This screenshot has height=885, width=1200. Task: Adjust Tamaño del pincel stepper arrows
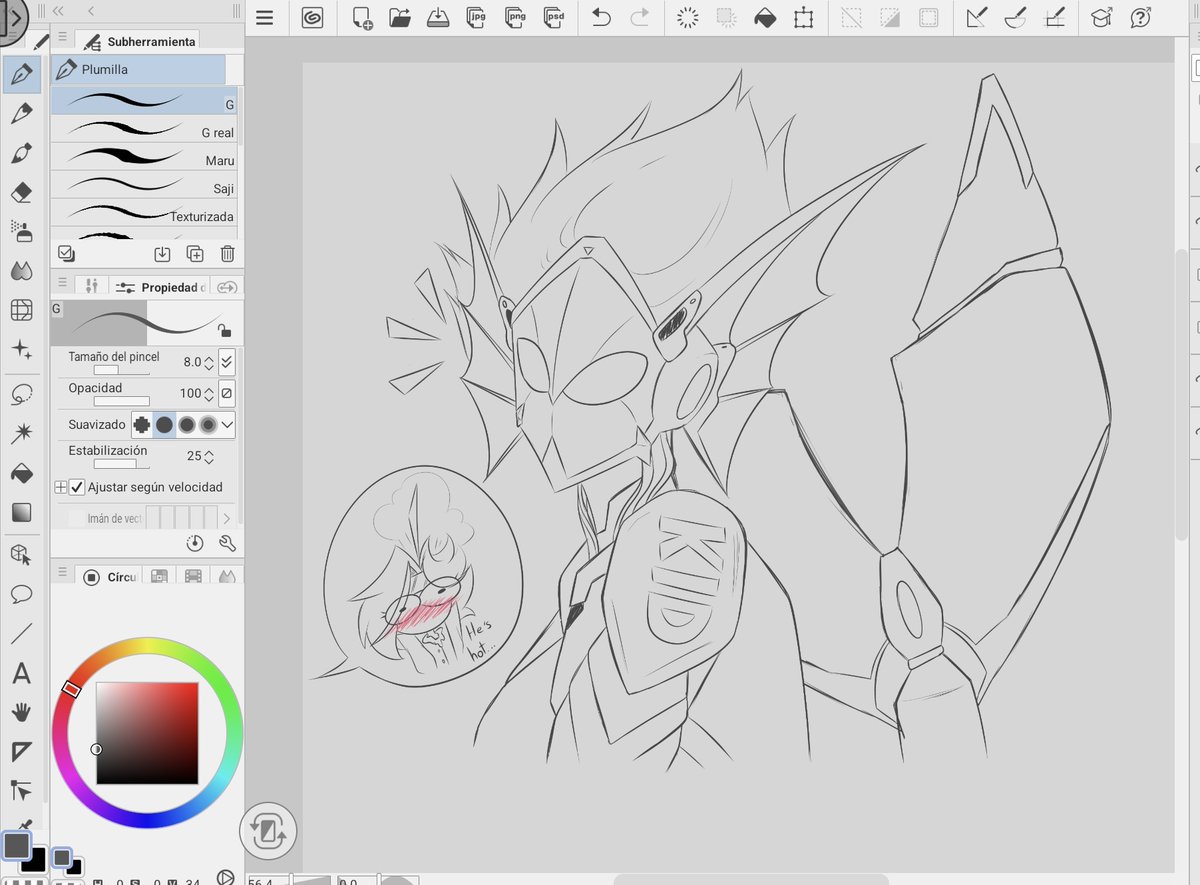pos(209,362)
